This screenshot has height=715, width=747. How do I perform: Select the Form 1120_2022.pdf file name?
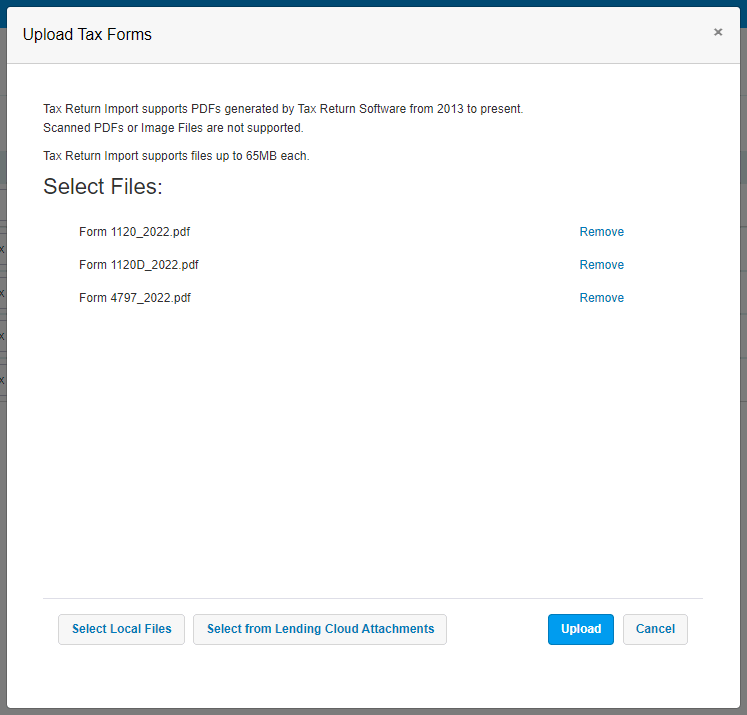tap(134, 232)
